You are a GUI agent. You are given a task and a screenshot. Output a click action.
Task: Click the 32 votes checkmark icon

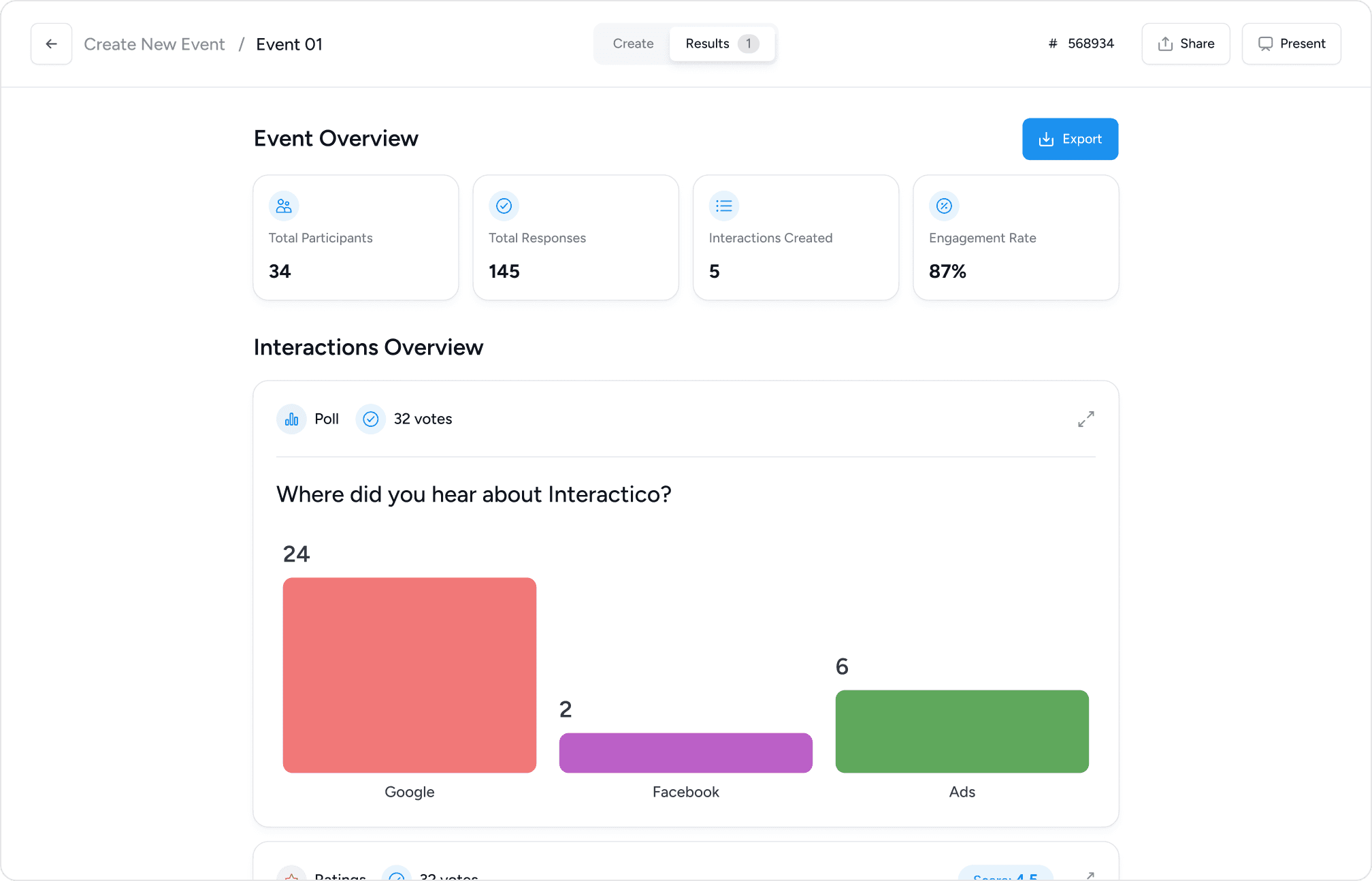(x=370, y=419)
